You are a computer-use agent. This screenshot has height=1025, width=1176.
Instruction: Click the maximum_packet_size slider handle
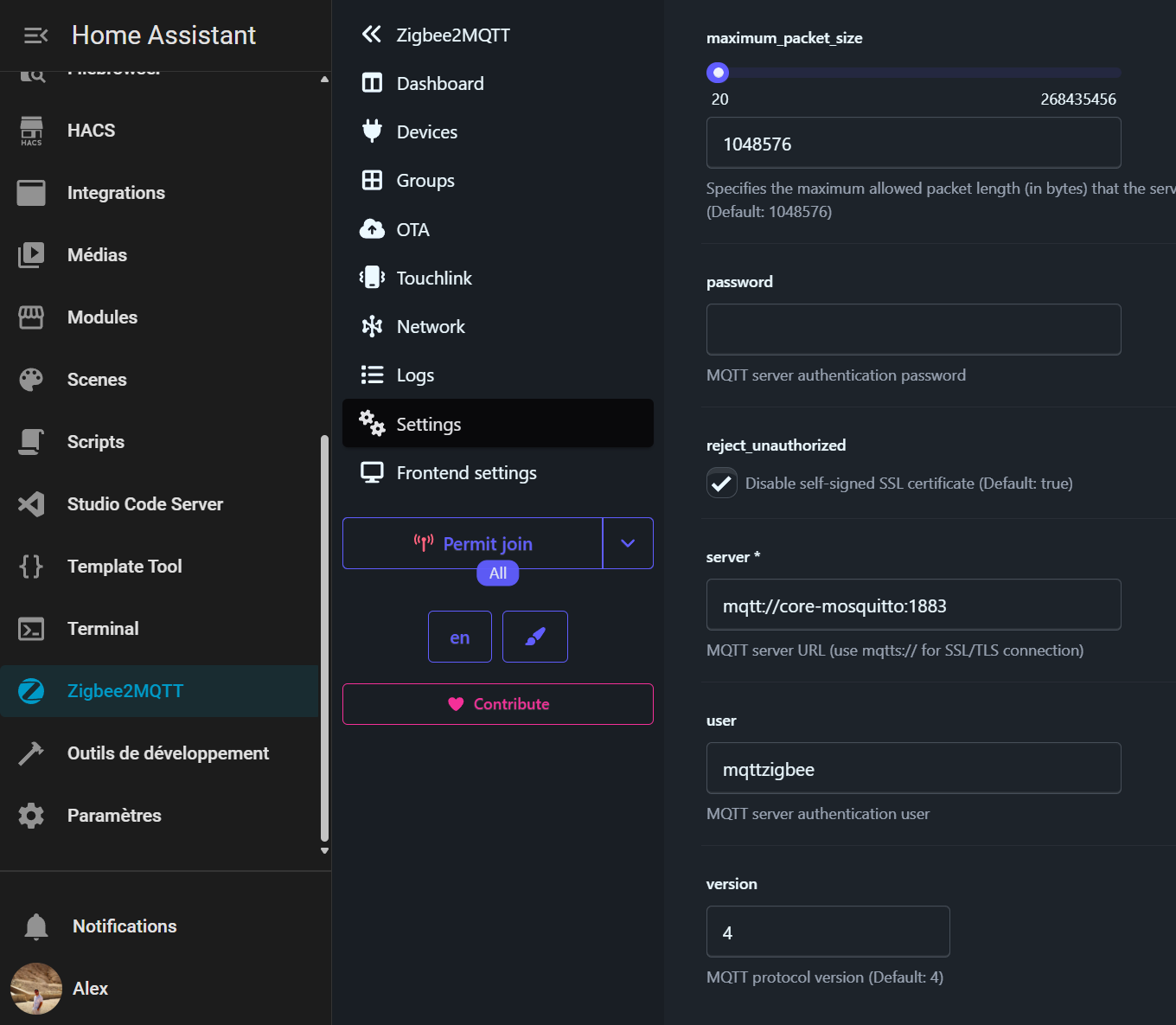coord(718,73)
